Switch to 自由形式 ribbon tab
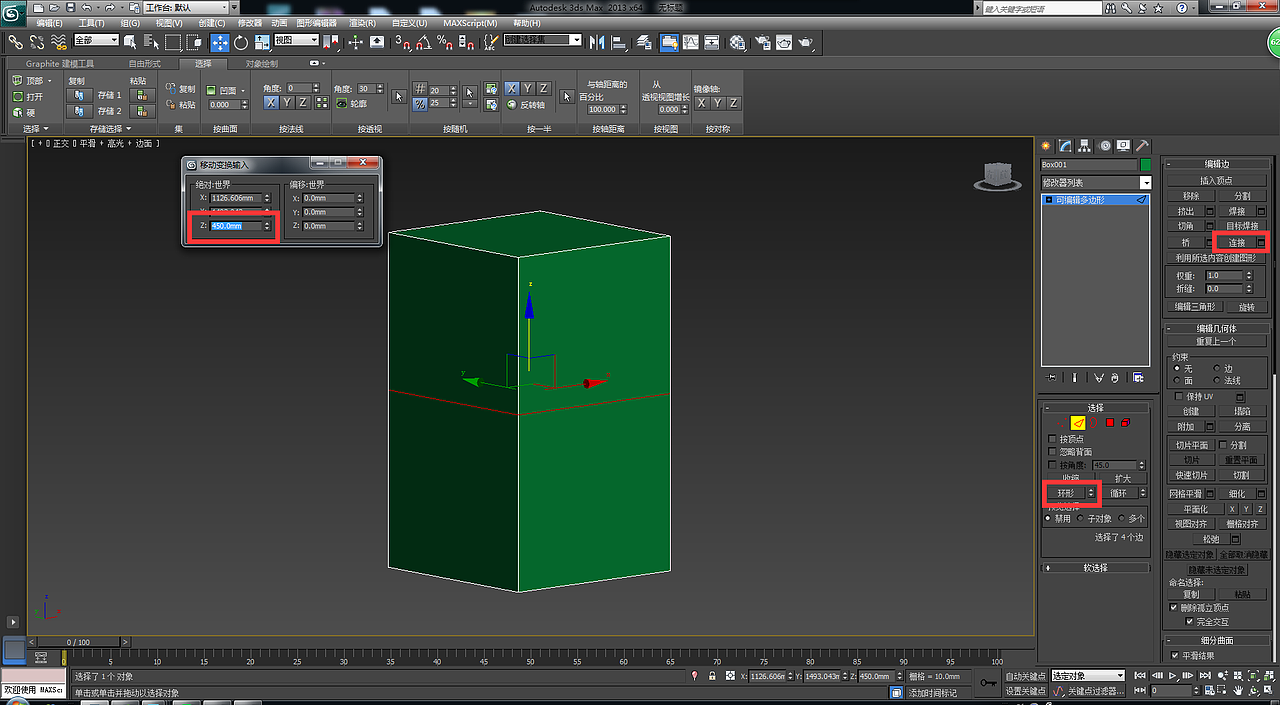This screenshot has height=705, width=1280. (145, 63)
